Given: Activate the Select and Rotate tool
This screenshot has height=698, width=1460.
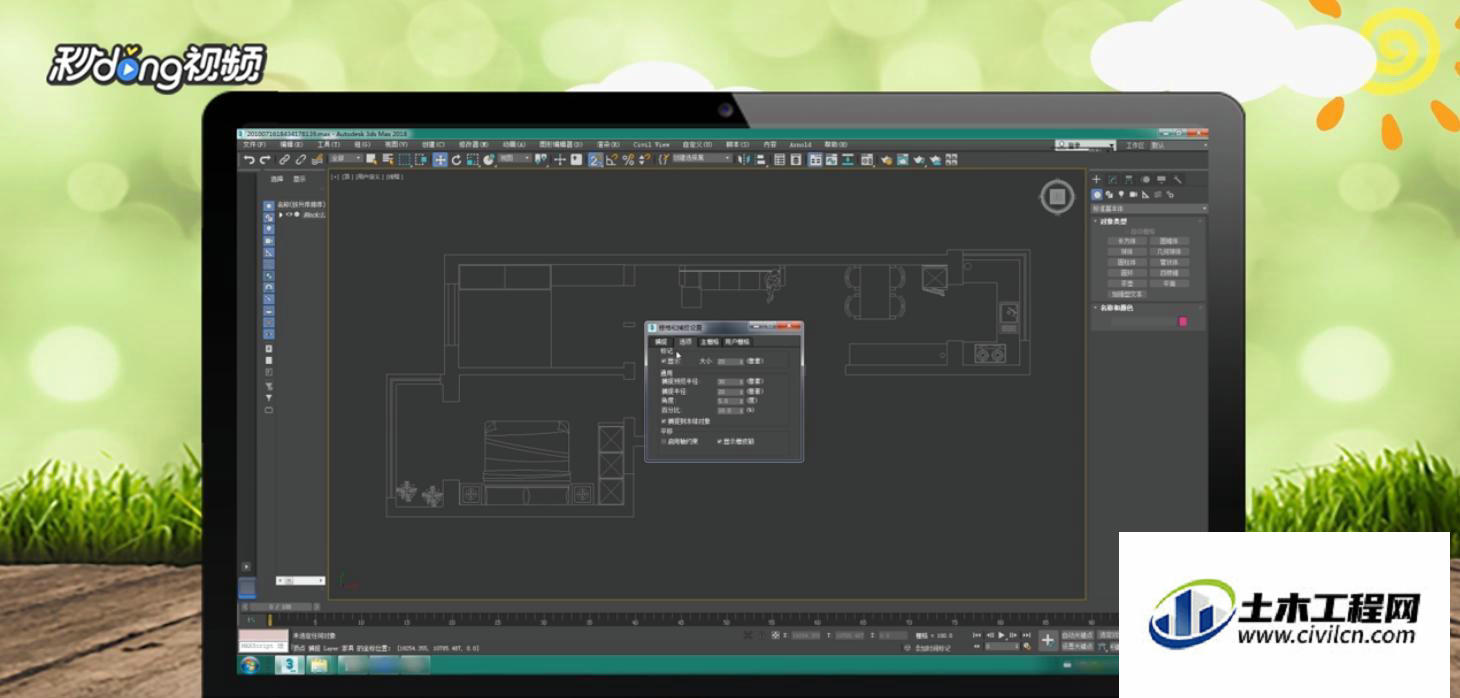Looking at the screenshot, I should 456,159.
